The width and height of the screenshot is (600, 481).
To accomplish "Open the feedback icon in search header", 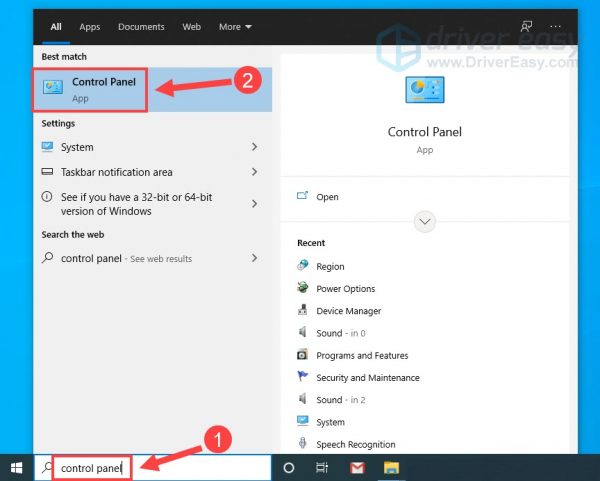I will pos(527,27).
